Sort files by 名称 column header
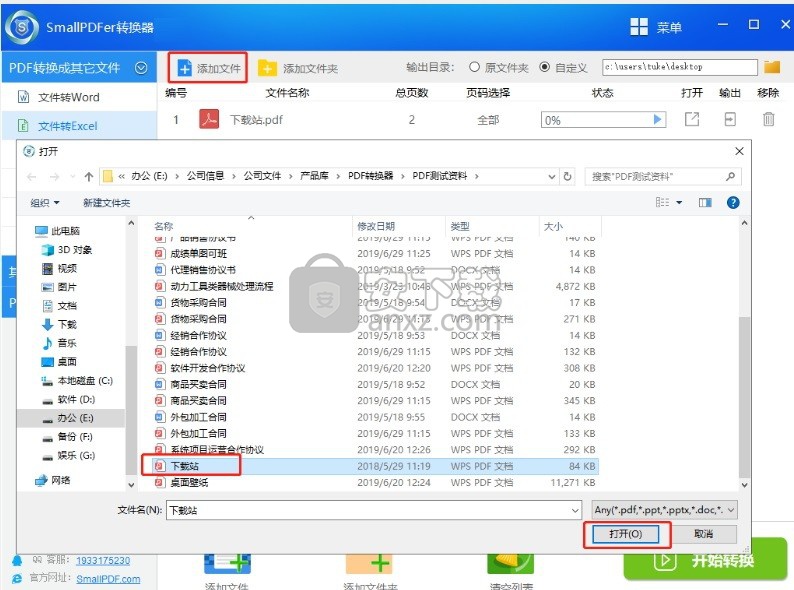This screenshot has width=794, height=590. (x=163, y=226)
